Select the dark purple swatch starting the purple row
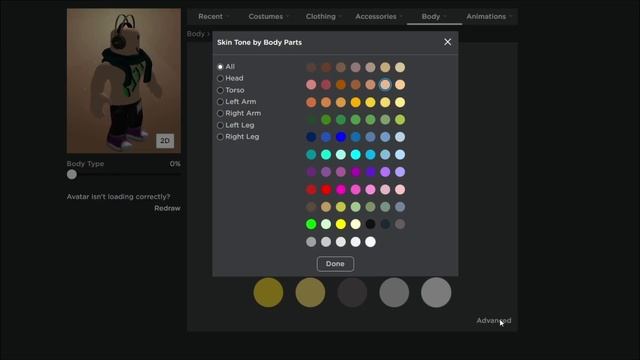 pos(311,172)
